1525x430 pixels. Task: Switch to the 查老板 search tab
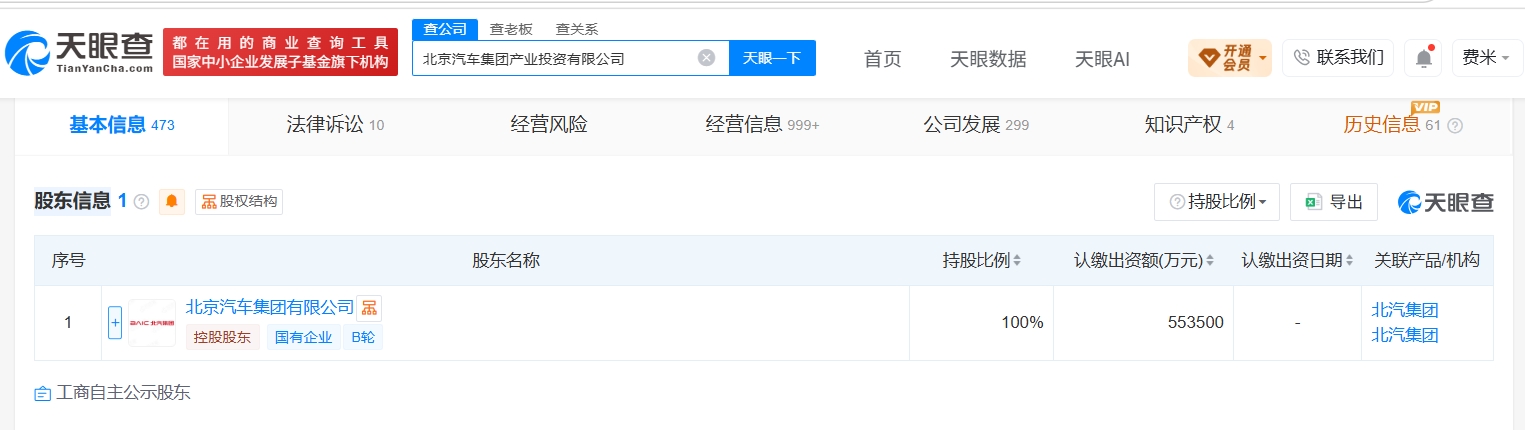pyautogui.click(x=511, y=29)
